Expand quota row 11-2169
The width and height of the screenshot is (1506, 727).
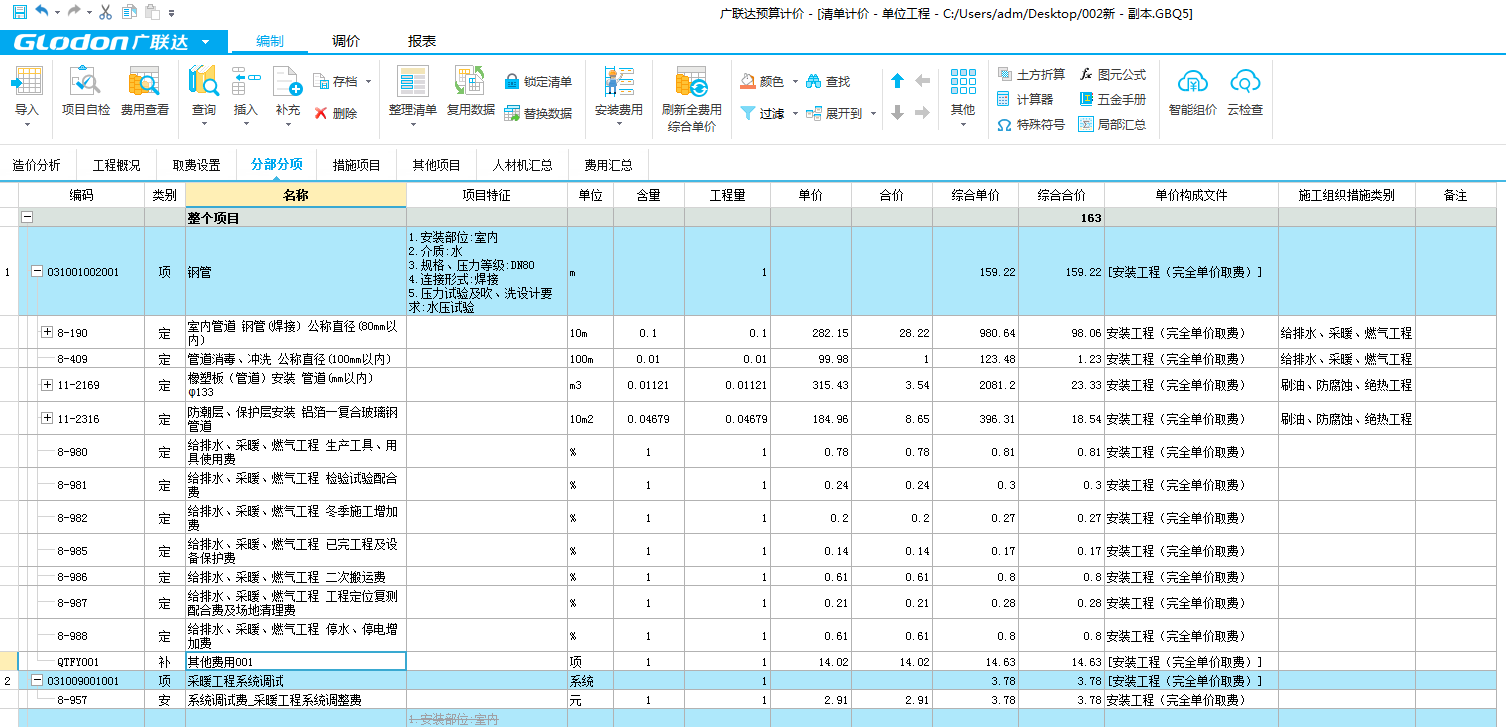tap(47, 384)
